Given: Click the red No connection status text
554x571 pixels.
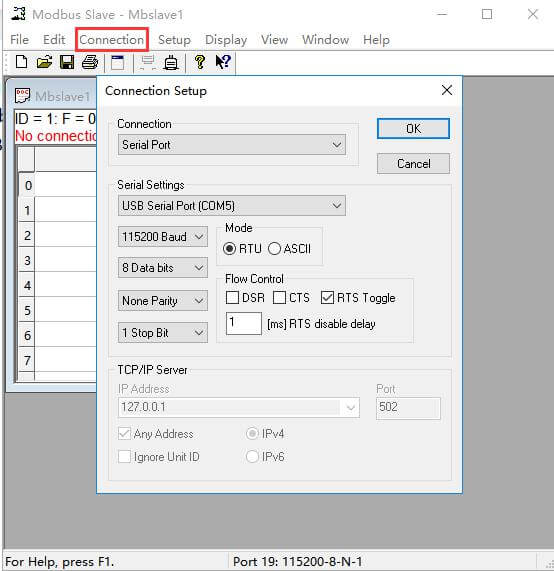Looking at the screenshot, I should point(56,136).
